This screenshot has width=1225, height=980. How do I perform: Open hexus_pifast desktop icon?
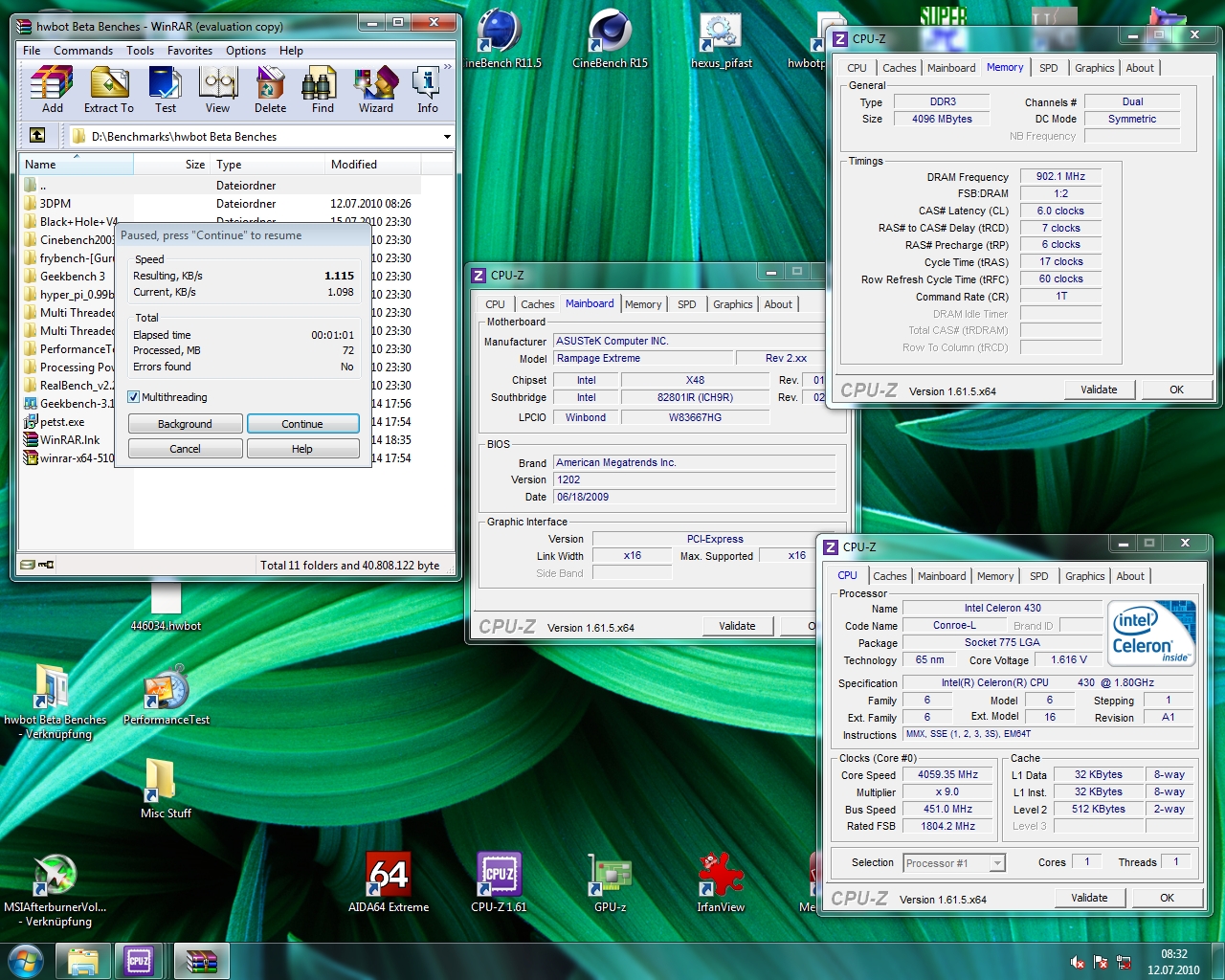pyautogui.click(x=722, y=40)
